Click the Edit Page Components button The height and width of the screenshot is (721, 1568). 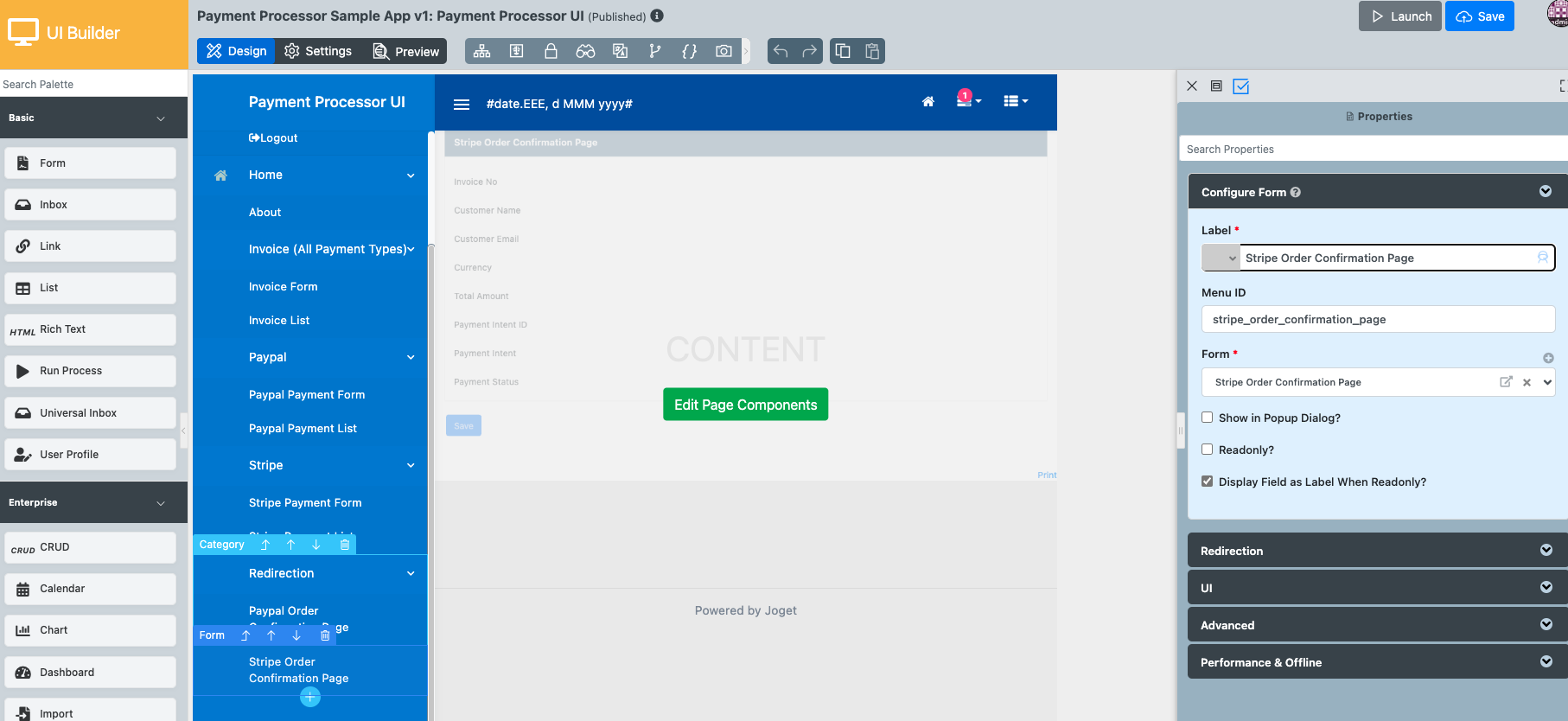pos(745,405)
